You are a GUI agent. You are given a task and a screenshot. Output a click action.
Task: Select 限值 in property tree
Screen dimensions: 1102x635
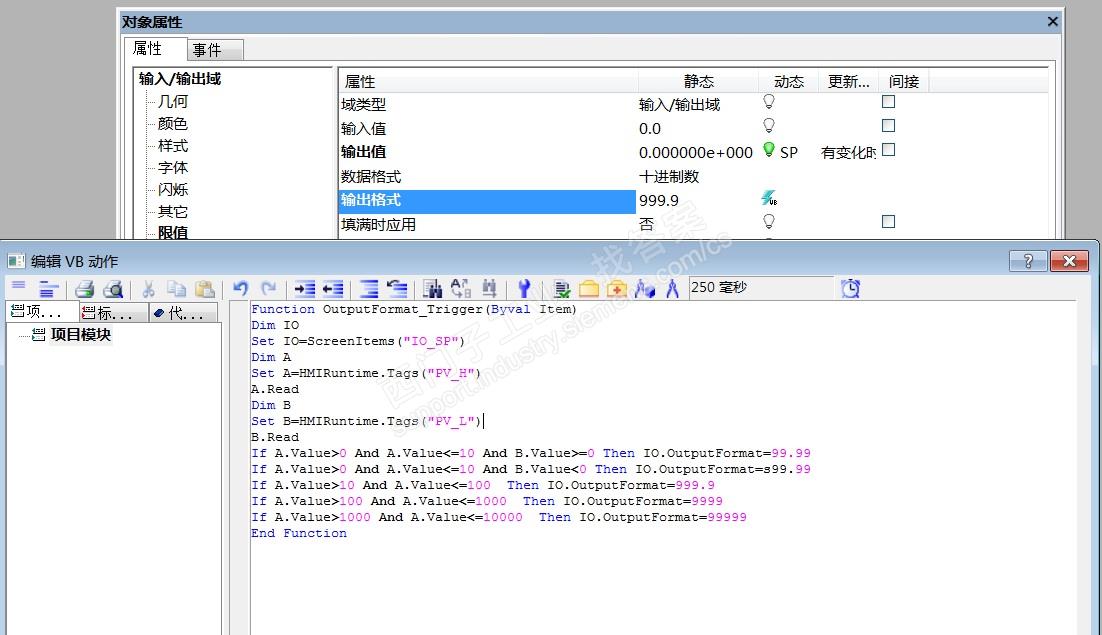pyautogui.click(x=173, y=232)
